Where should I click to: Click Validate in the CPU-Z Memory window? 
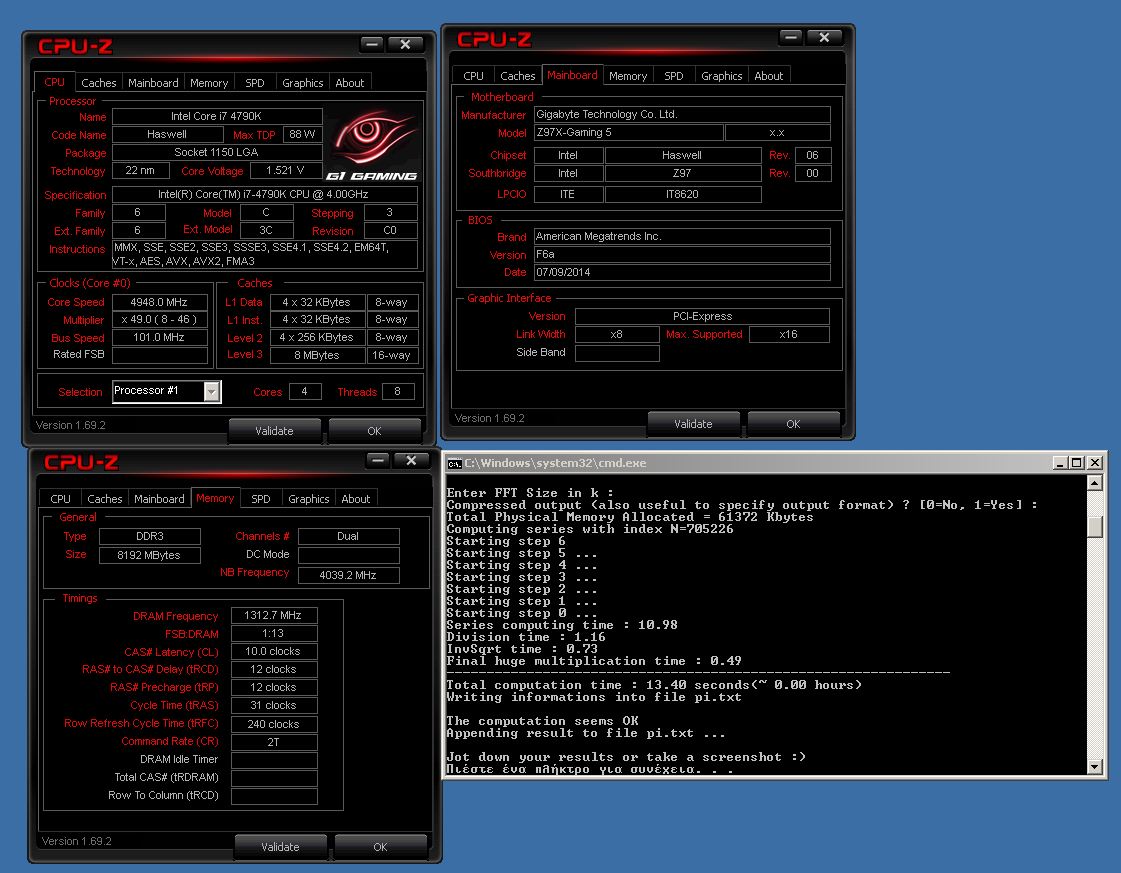pyautogui.click(x=280, y=847)
